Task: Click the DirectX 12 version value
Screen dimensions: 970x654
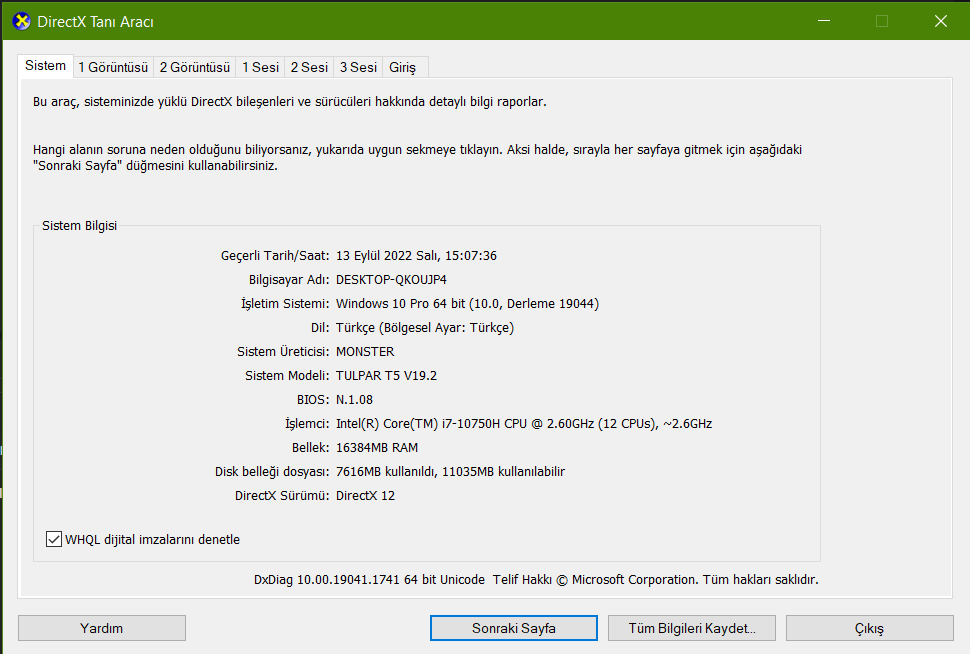Action: [365, 496]
